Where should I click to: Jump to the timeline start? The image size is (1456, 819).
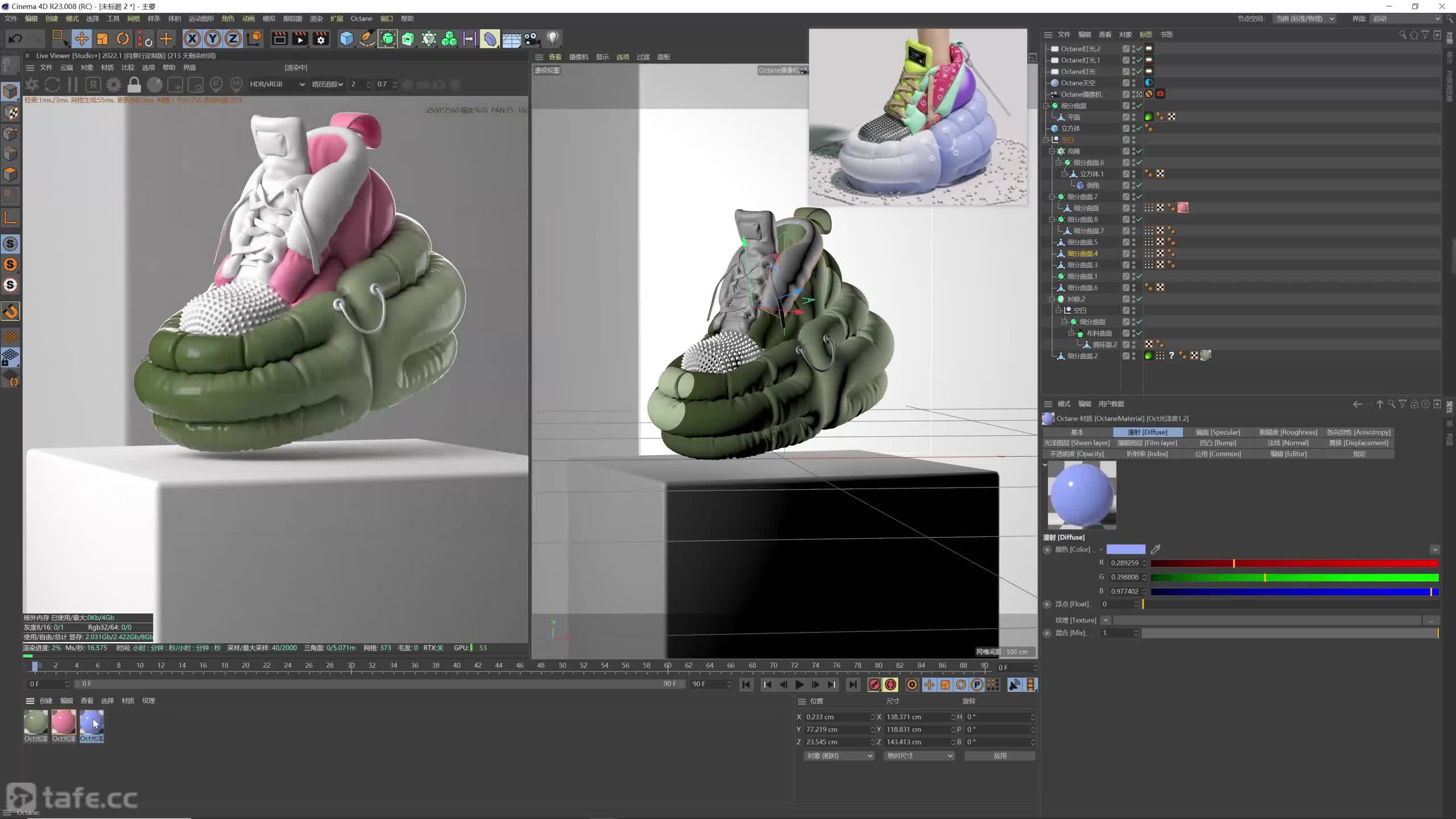(x=746, y=685)
